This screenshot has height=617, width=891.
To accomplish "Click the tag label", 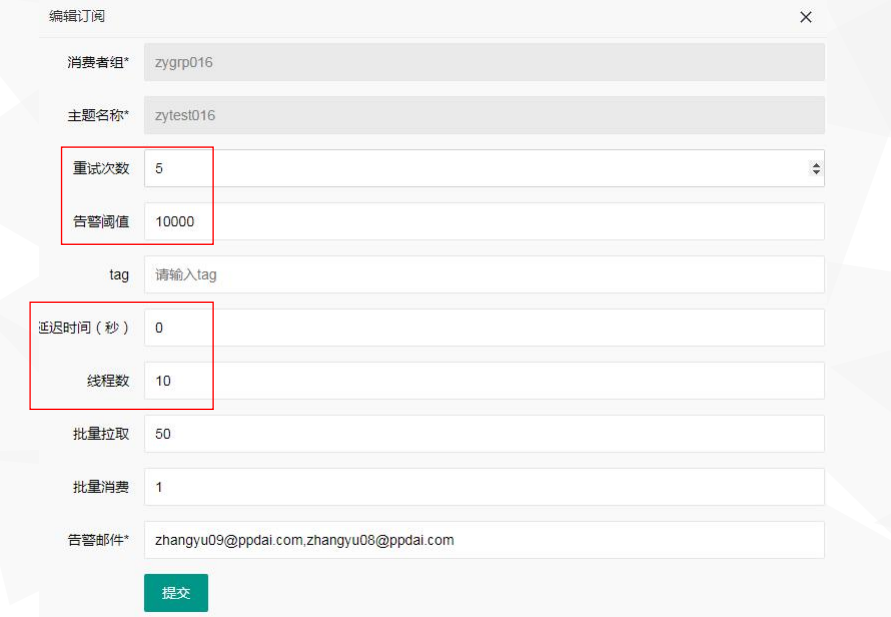I will [119, 275].
